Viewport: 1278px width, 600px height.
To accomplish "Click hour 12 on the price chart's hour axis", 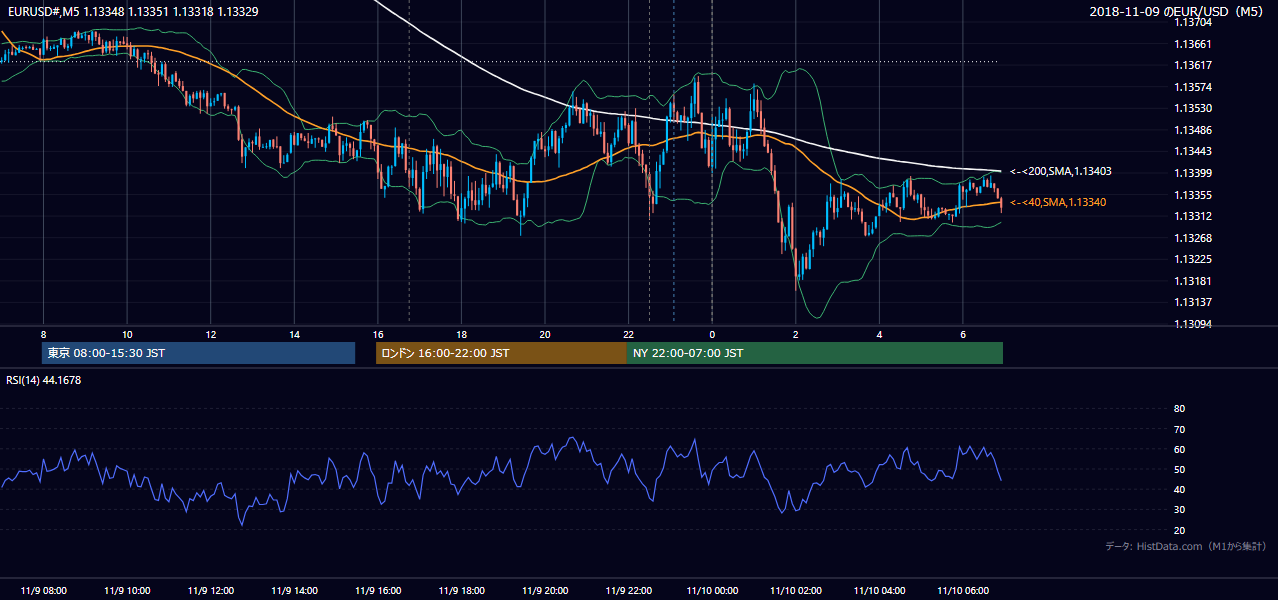I will 211,334.
